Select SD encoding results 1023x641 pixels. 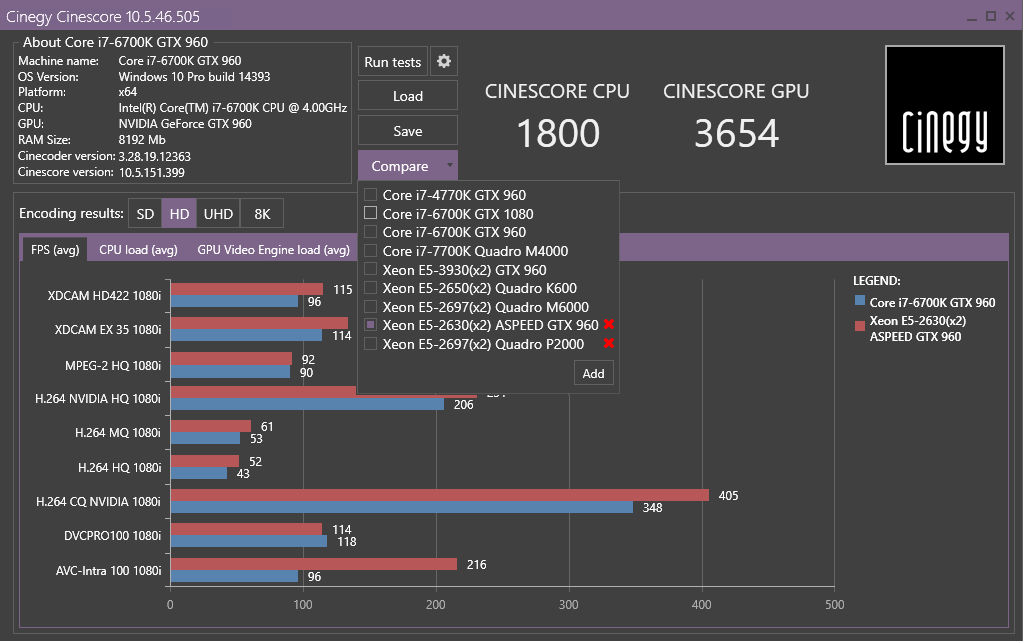pyautogui.click(x=145, y=214)
